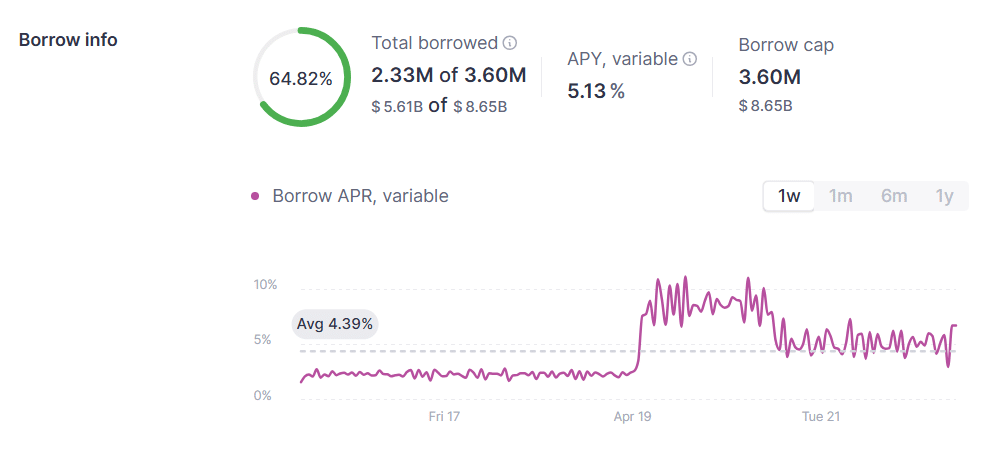989x470 pixels.
Task: Click the Borrow info section title
Action: [x=68, y=40]
